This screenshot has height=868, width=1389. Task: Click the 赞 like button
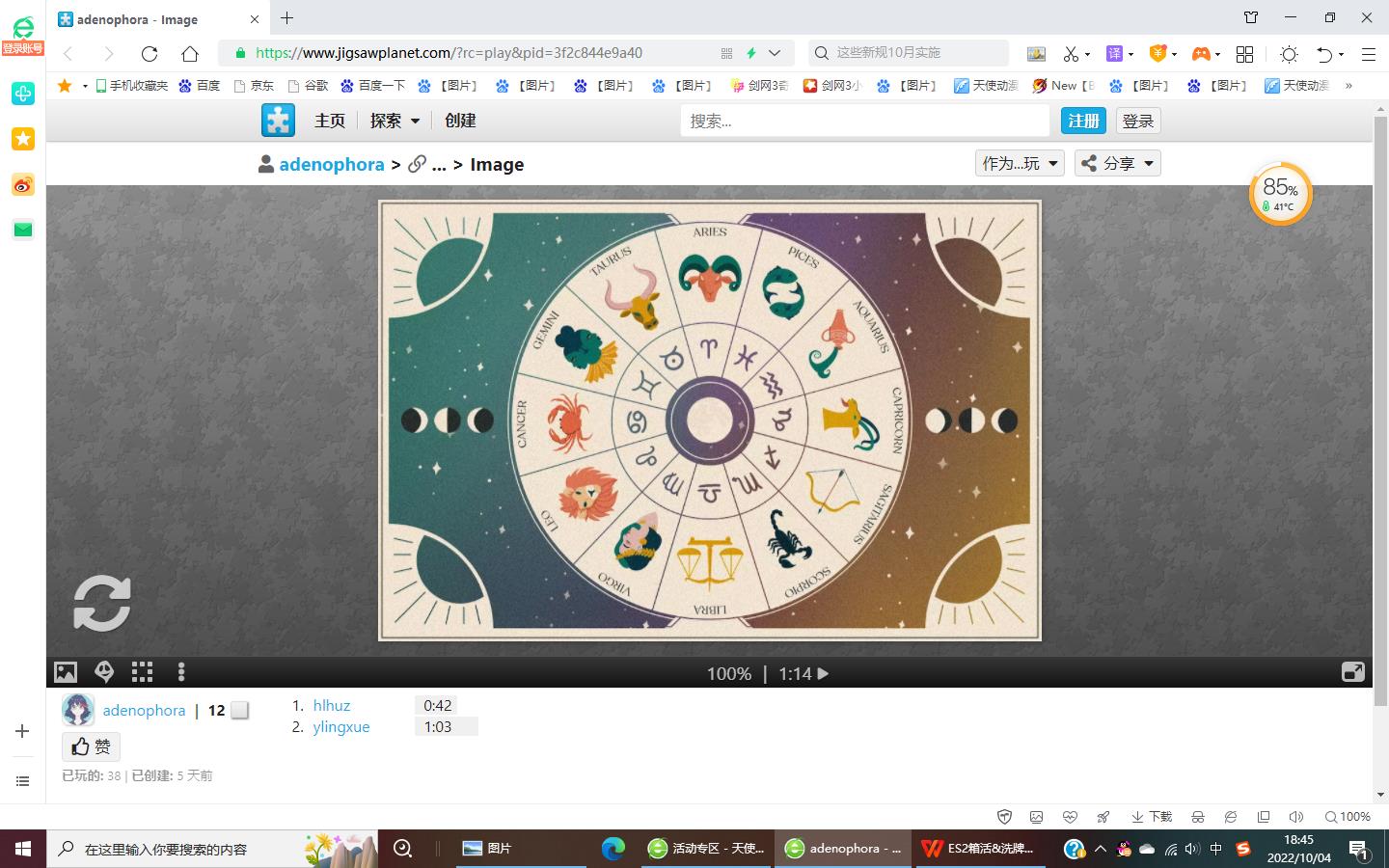pos(92,746)
